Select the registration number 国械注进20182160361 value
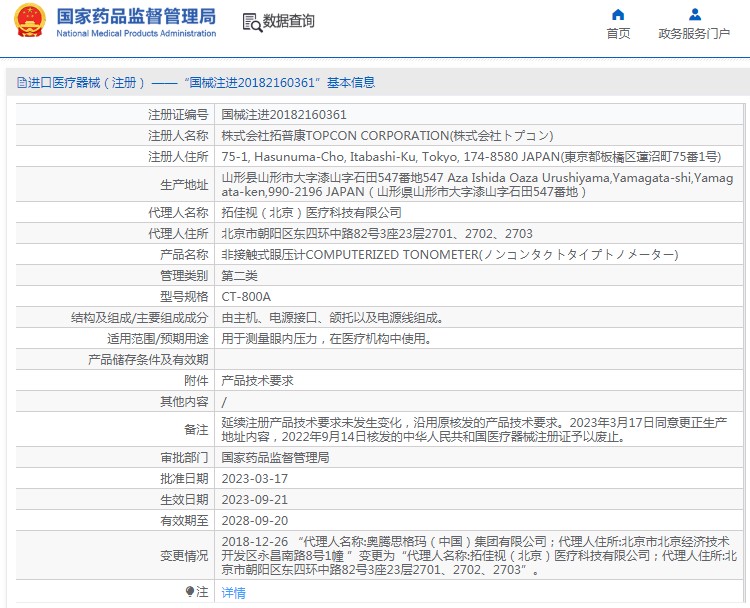750x608 pixels. (x=284, y=114)
